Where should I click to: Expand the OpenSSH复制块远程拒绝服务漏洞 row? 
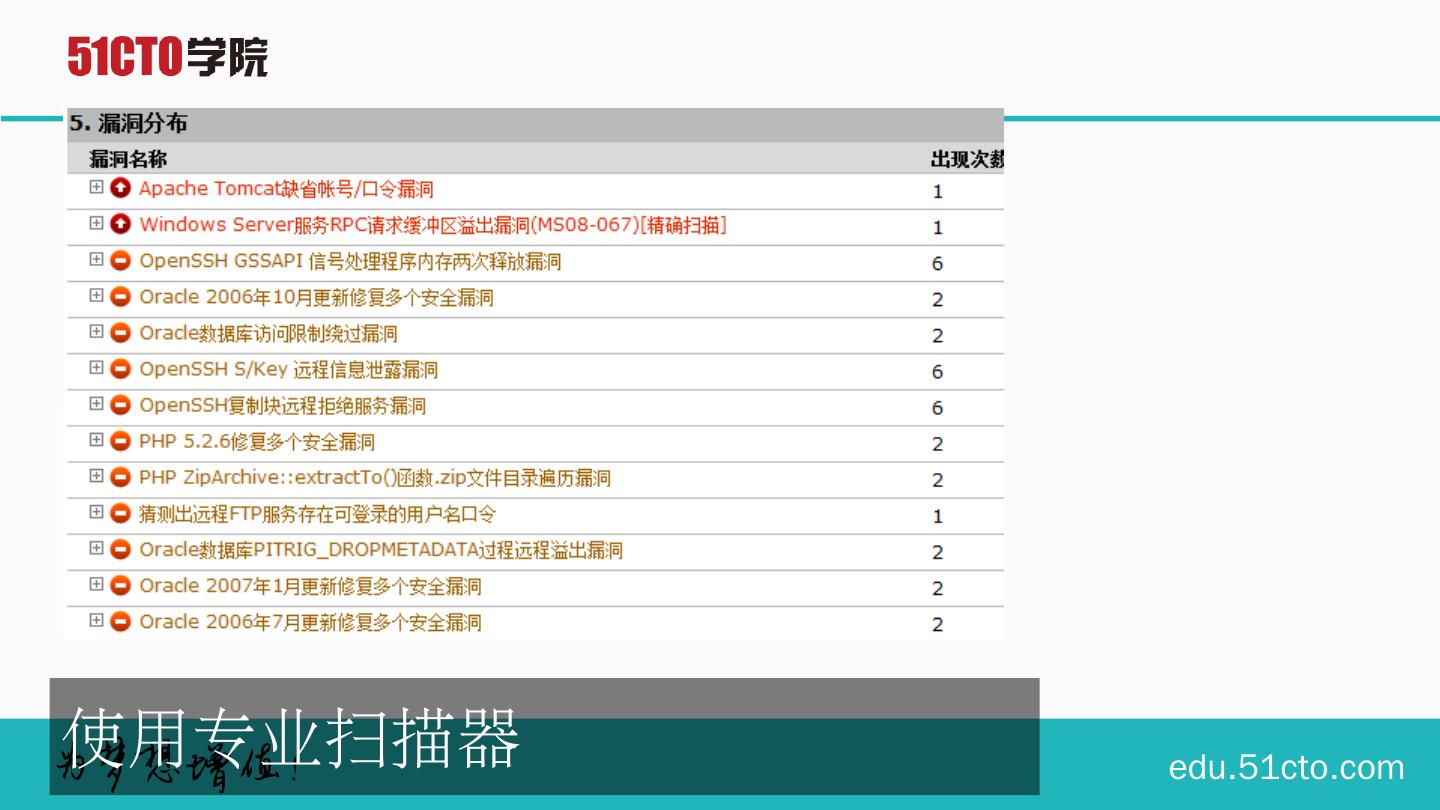pyautogui.click(x=96, y=403)
